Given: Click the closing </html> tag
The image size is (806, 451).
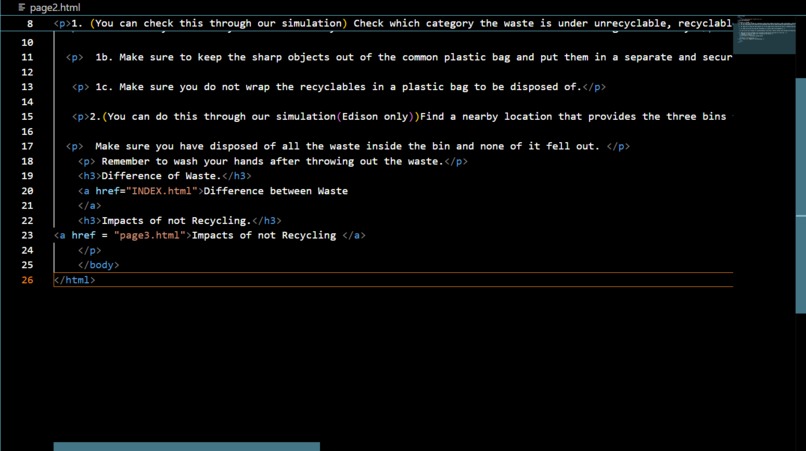Looking at the screenshot, I should [x=75, y=280].
